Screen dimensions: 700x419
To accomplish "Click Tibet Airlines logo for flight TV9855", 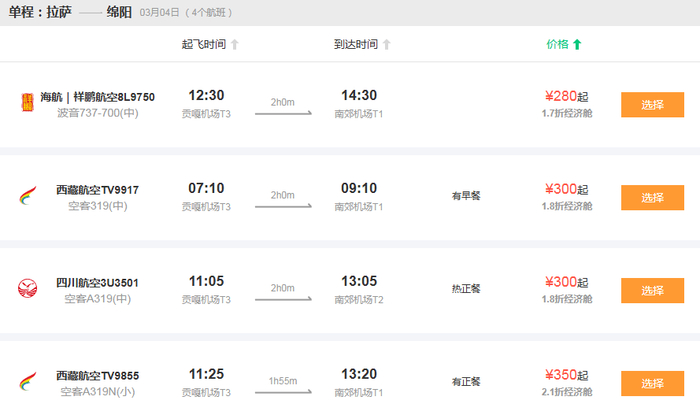I will click(27, 383).
